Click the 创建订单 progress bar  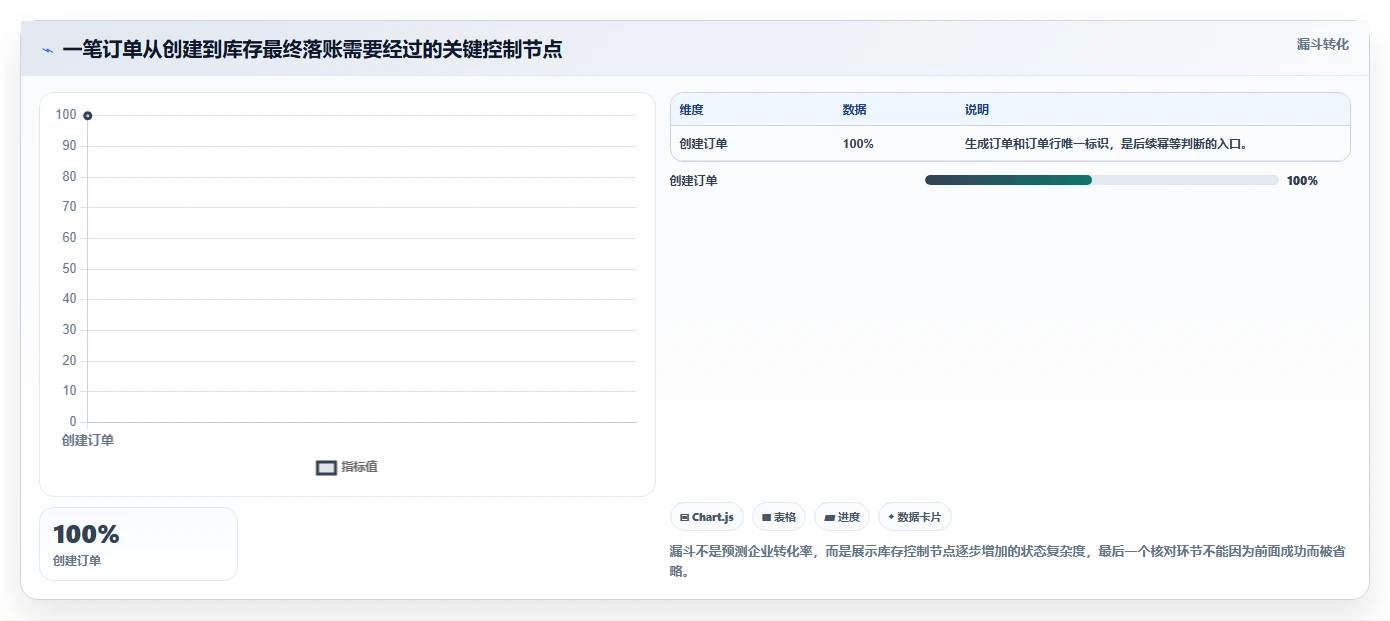1102,180
